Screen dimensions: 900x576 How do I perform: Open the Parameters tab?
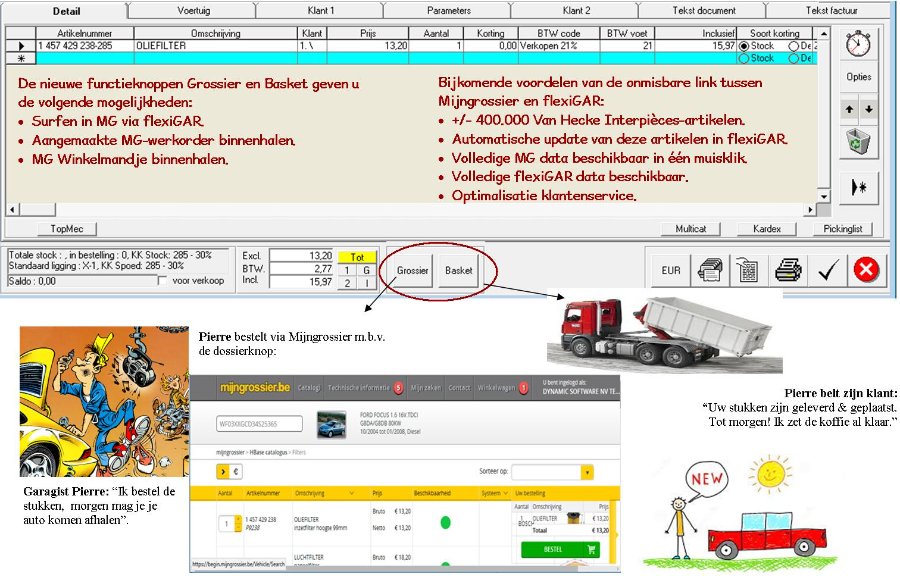(x=449, y=10)
